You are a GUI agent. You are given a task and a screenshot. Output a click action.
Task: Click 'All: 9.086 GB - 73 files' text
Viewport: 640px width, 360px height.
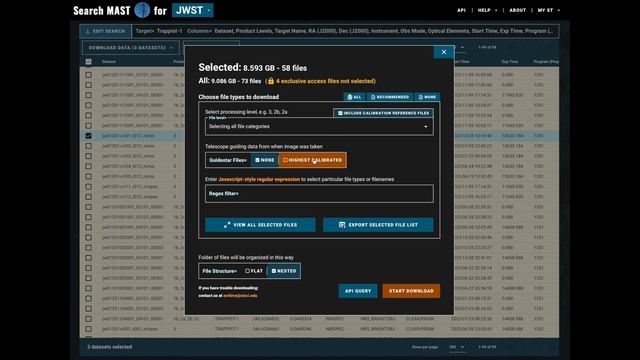(229, 81)
